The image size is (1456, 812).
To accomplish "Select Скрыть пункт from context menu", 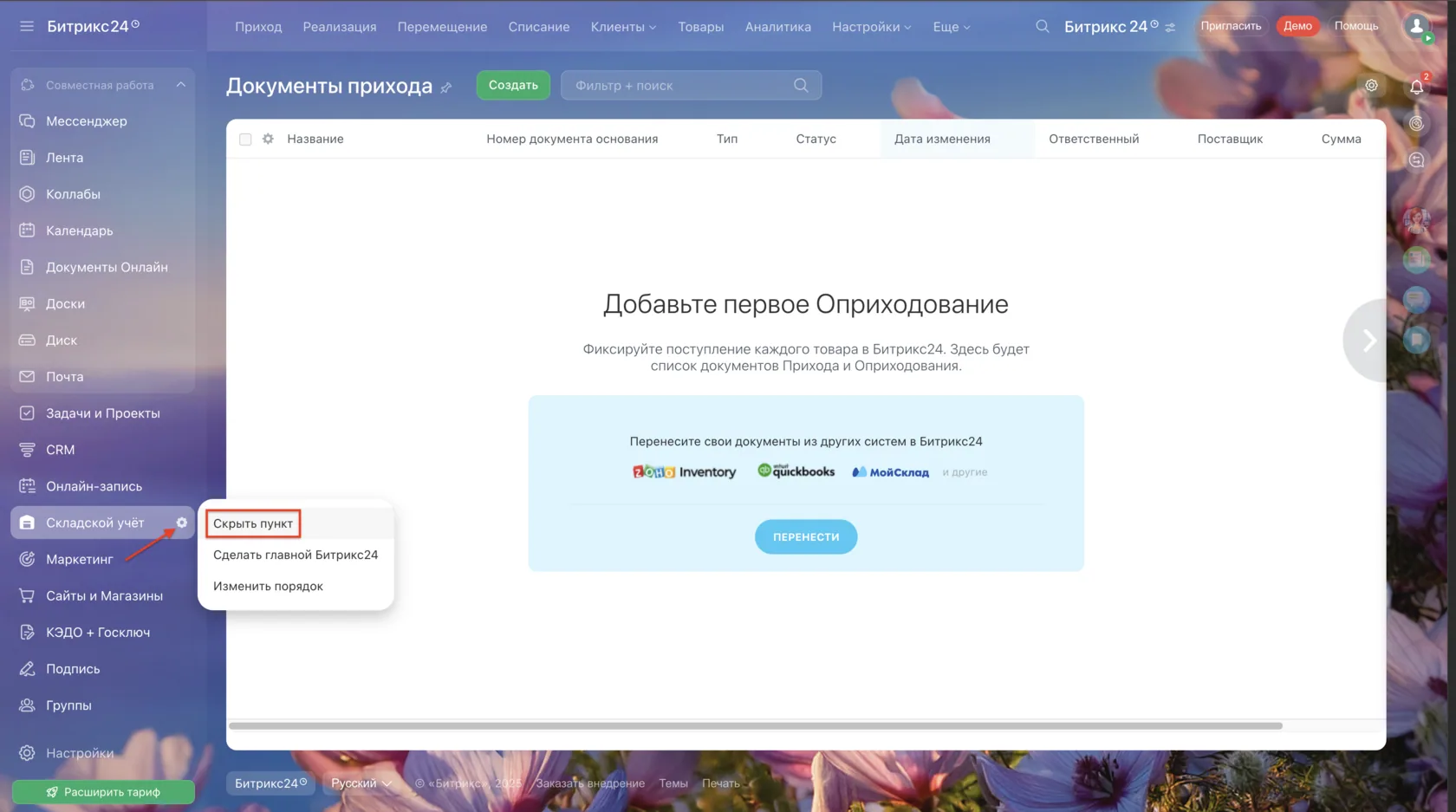I will tap(253, 523).
